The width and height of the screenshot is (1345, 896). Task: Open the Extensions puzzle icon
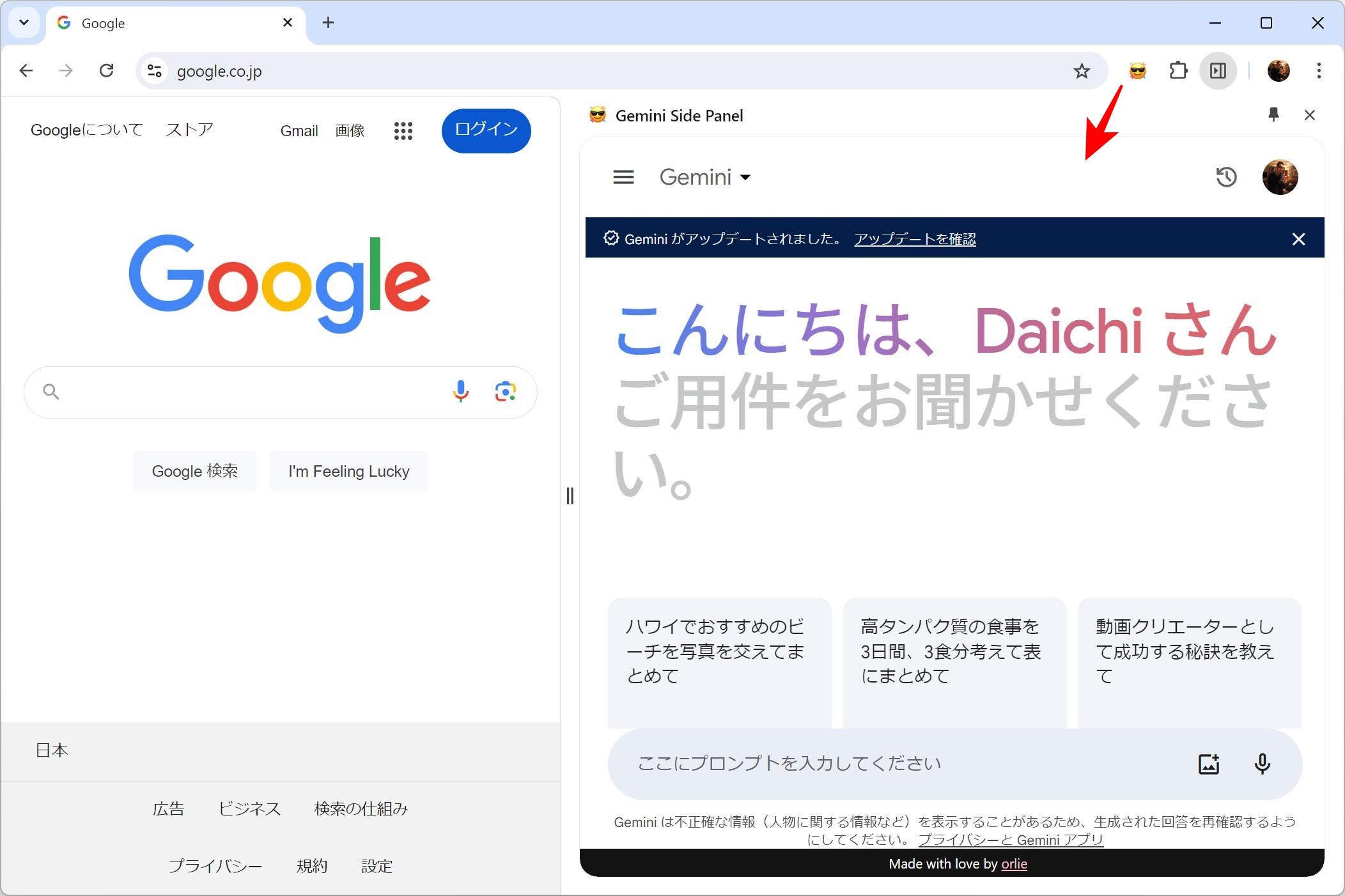1178,71
